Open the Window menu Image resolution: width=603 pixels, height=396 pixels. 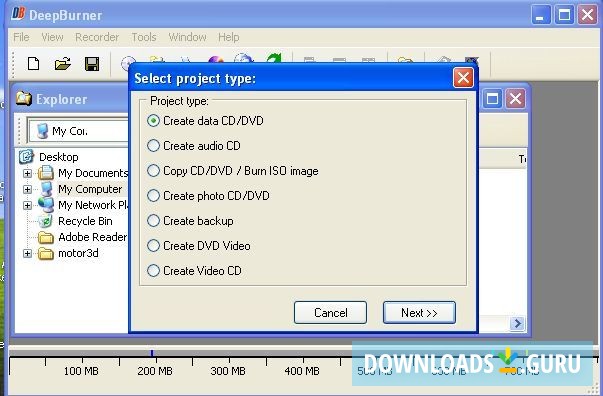(x=187, y=37)
